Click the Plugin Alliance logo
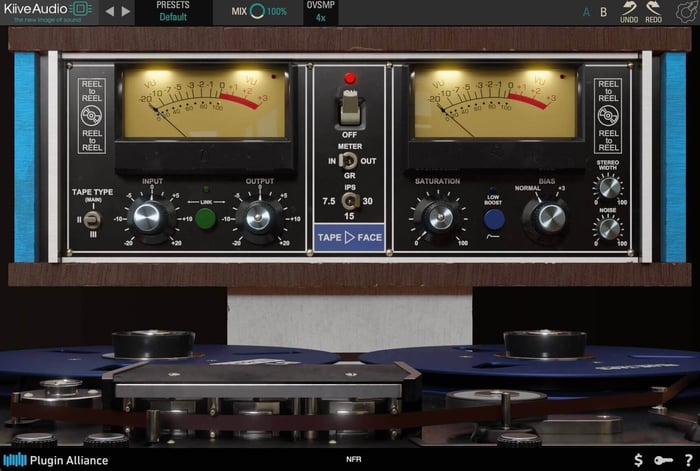The image size is (700, 471). (56, 460)
